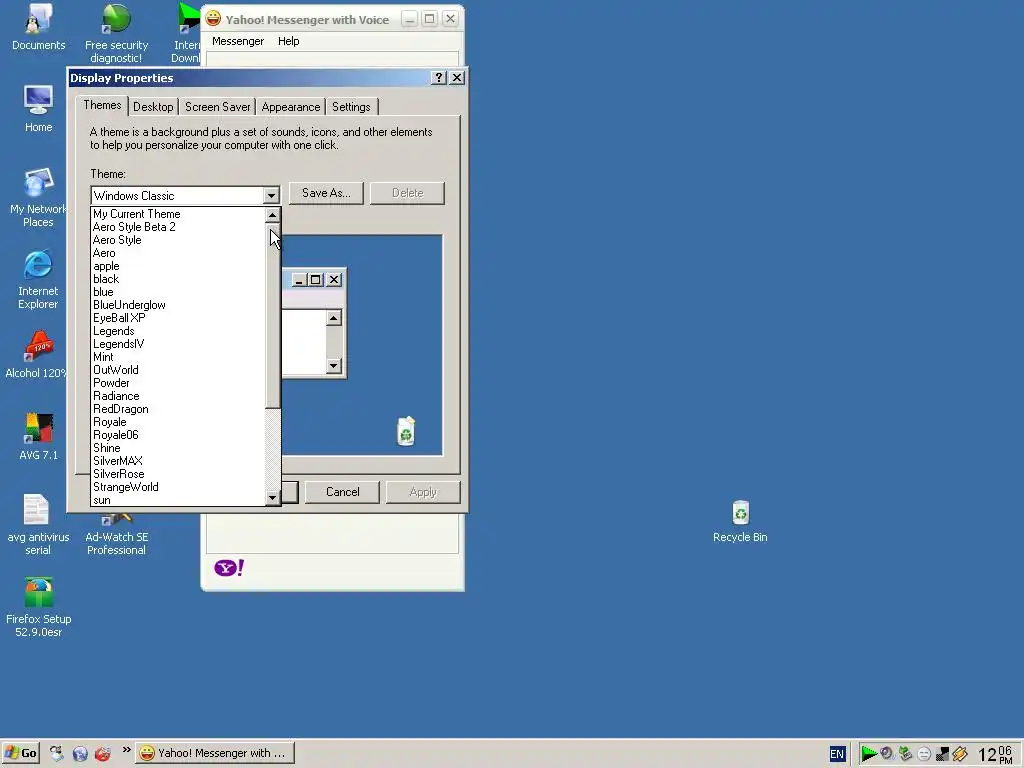The height and width of the screenshot is (768, 1024).
Task: Open Firefox Setup 52.9.0esr installer
Action: pos(38,607)
